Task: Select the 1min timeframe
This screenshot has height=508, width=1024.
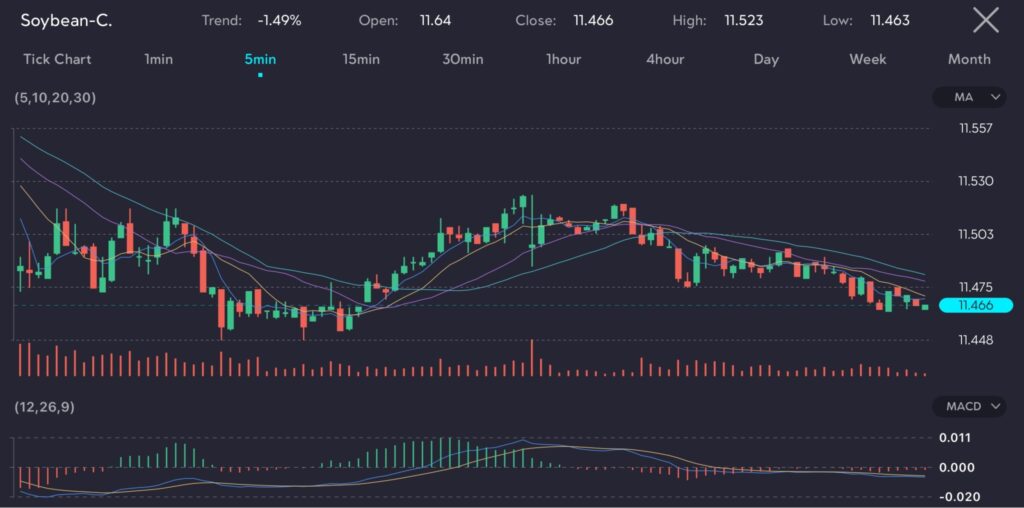Action: [159, 59]
